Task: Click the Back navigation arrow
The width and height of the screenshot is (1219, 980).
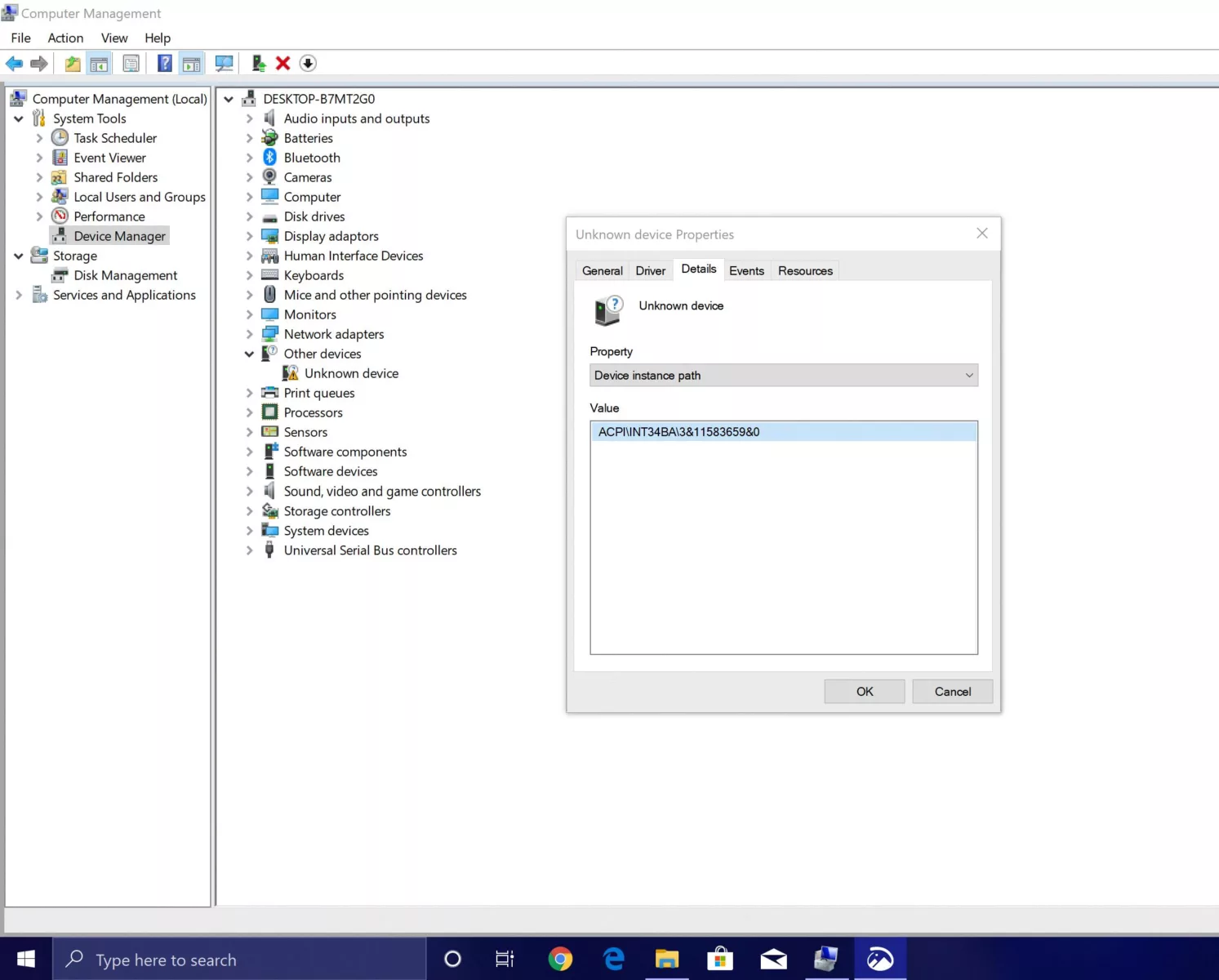Action: [14, 63]
